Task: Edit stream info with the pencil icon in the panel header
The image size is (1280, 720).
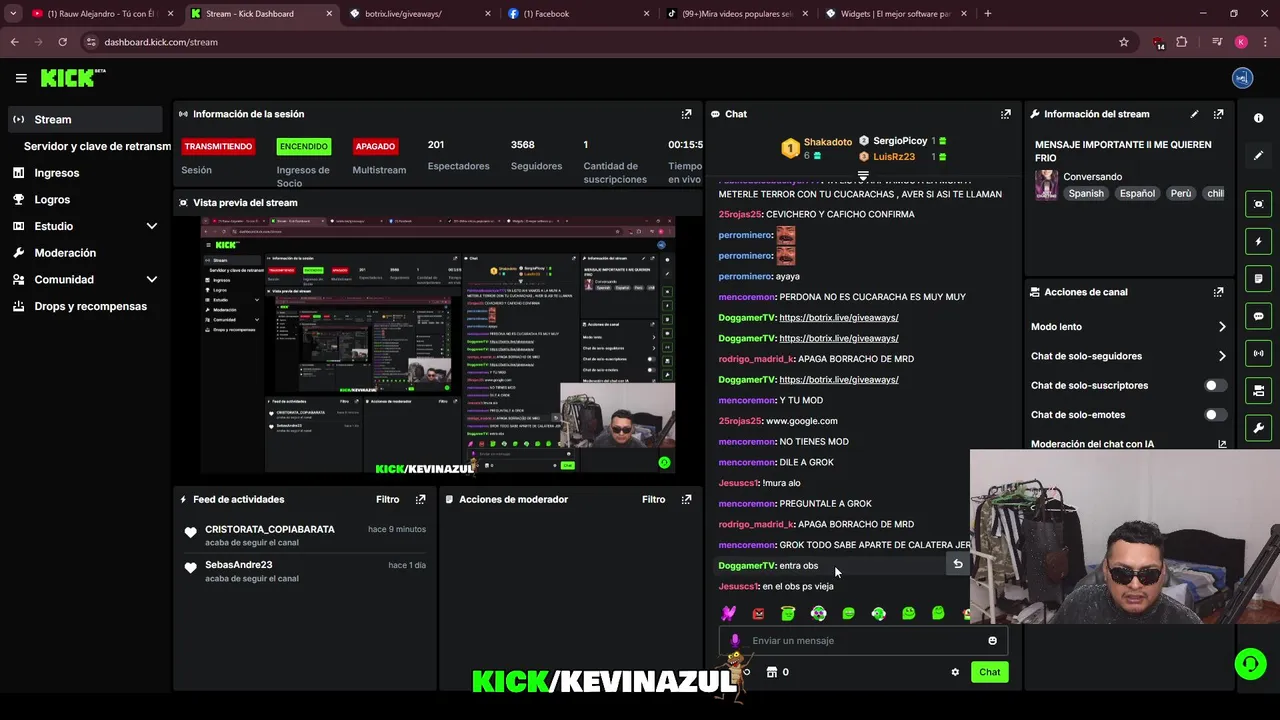Action: tap(1194, 114)
